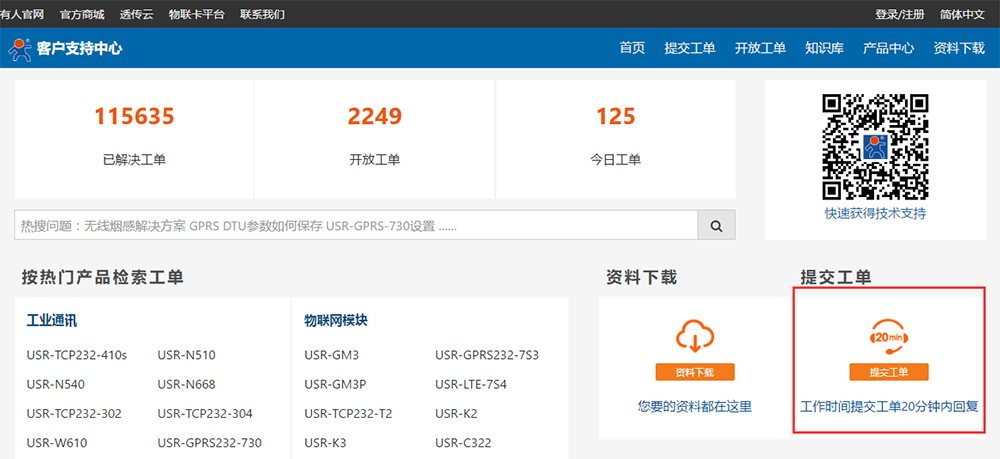
Task: Open 首页 in the navigation bar
Action: click(632, 48)
